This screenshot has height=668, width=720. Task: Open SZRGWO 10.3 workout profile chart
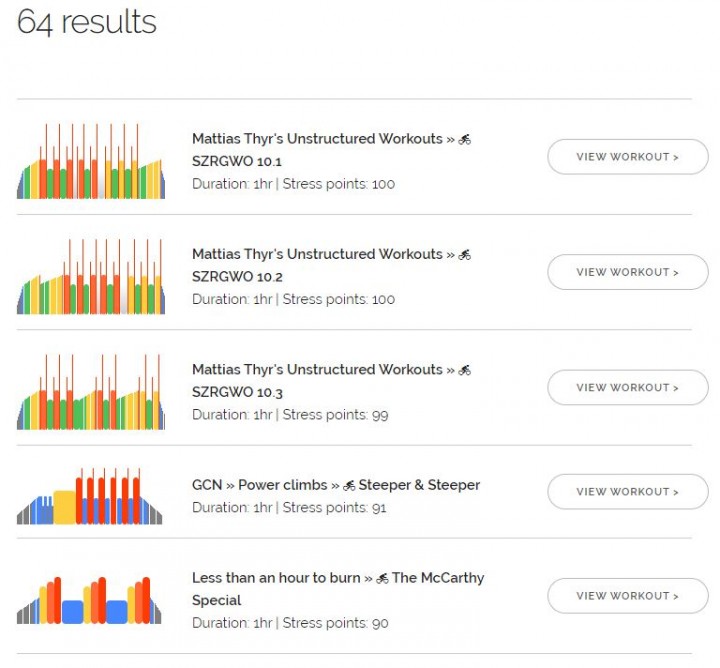click(91, 392)
